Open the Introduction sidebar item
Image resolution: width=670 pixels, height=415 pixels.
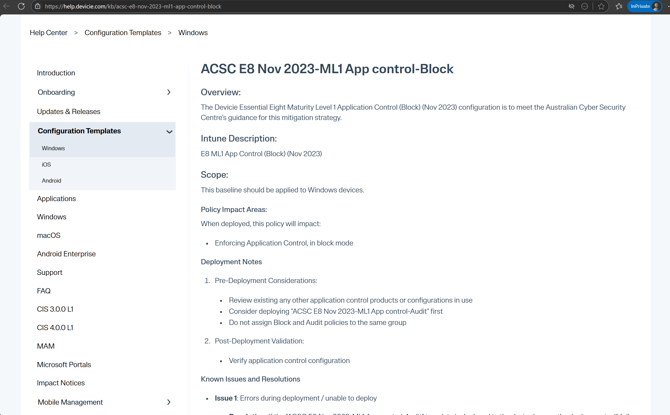56,73
